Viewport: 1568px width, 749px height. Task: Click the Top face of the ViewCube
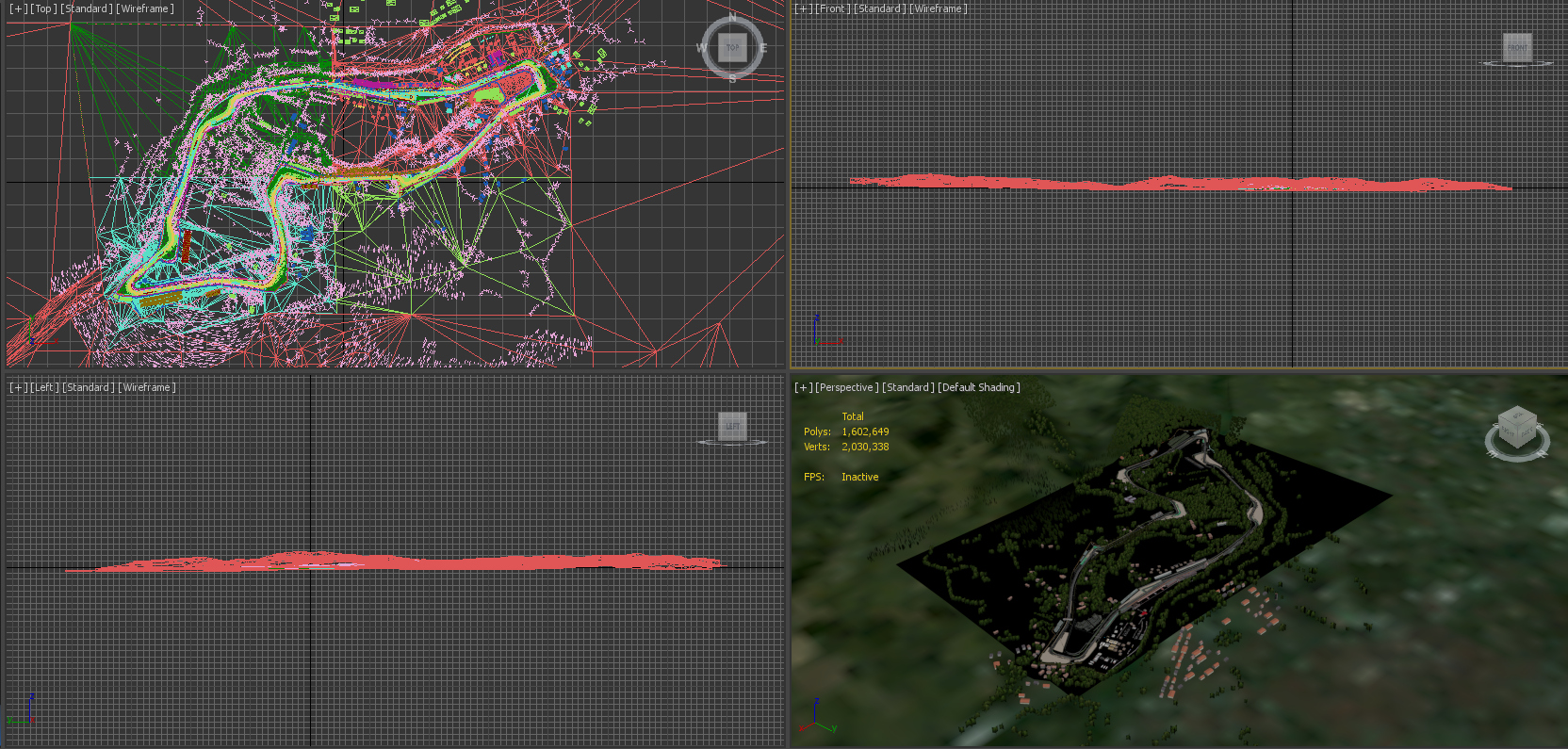pyautogui.click(x=732, y=47)
